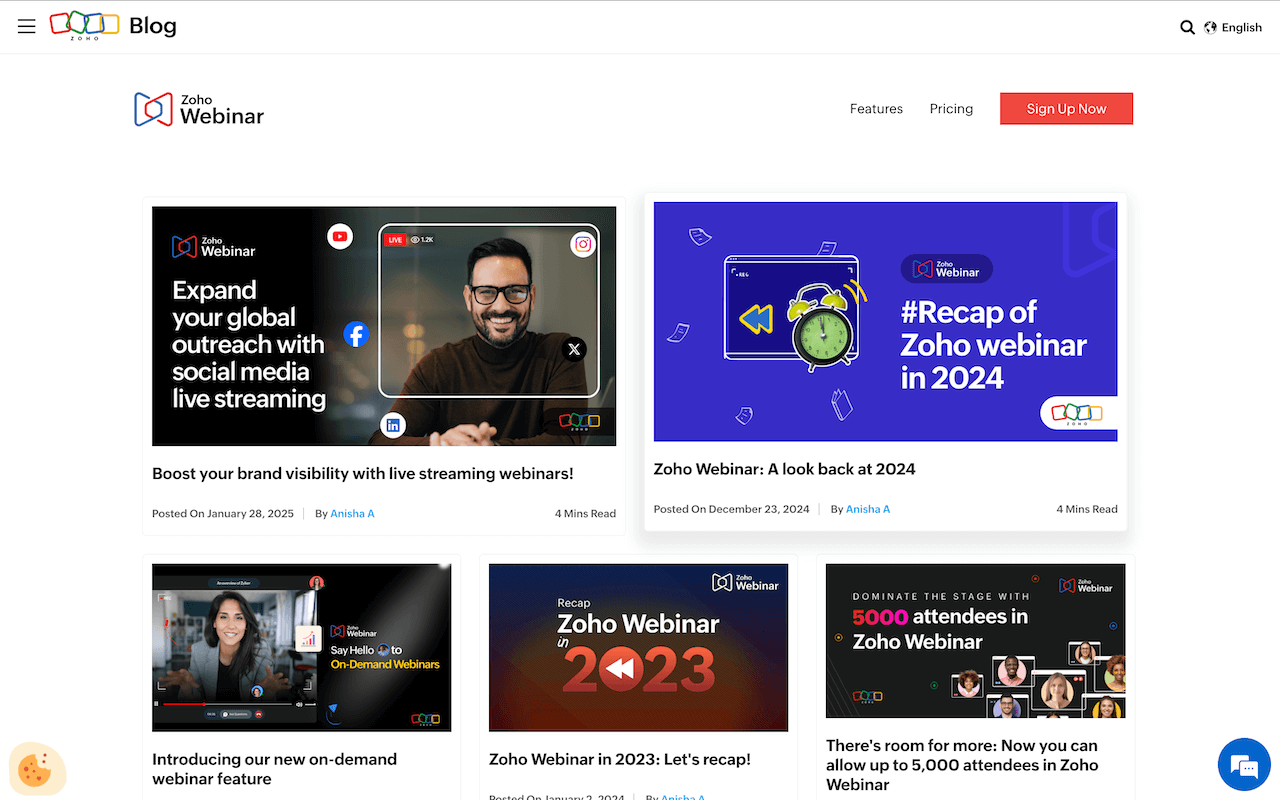The height and width of the screenshot is (800, 1280).
Task: Open the Zoho Webinar 2024 recap article
Action: [x=784, y=468]
